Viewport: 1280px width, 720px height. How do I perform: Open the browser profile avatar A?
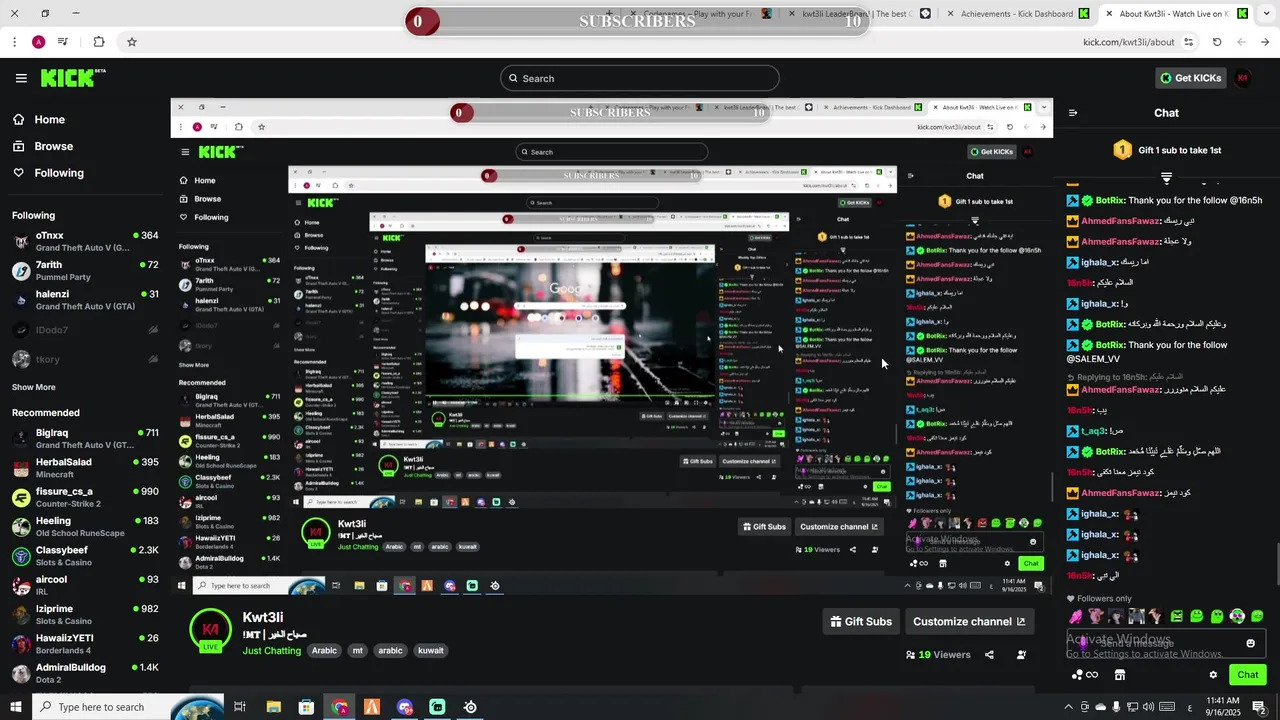pos(38,42)
